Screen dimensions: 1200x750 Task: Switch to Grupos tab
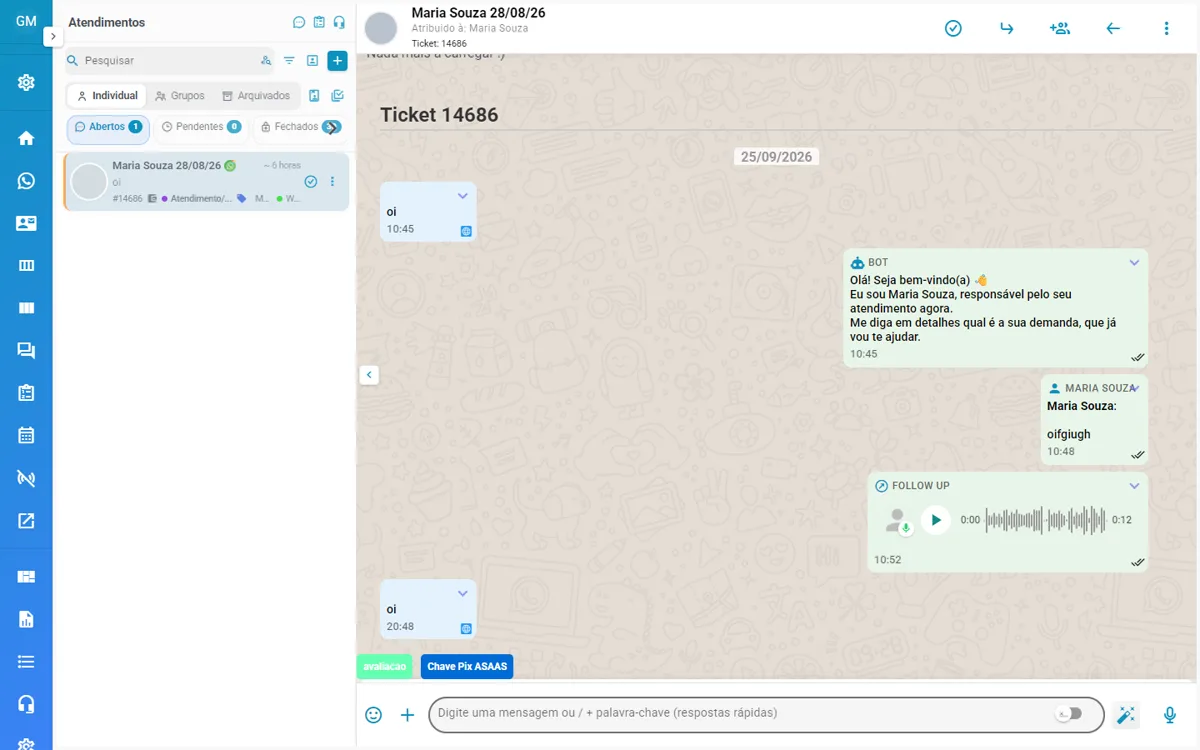(180, 96)
